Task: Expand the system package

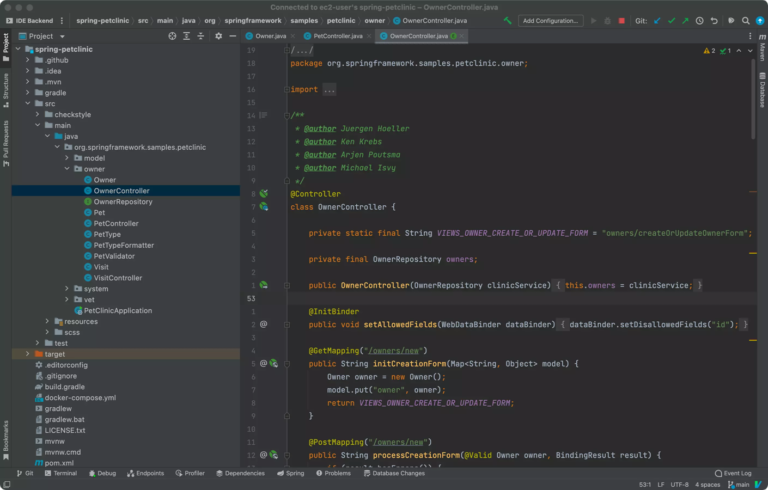Action: click(x=67, y=289)
